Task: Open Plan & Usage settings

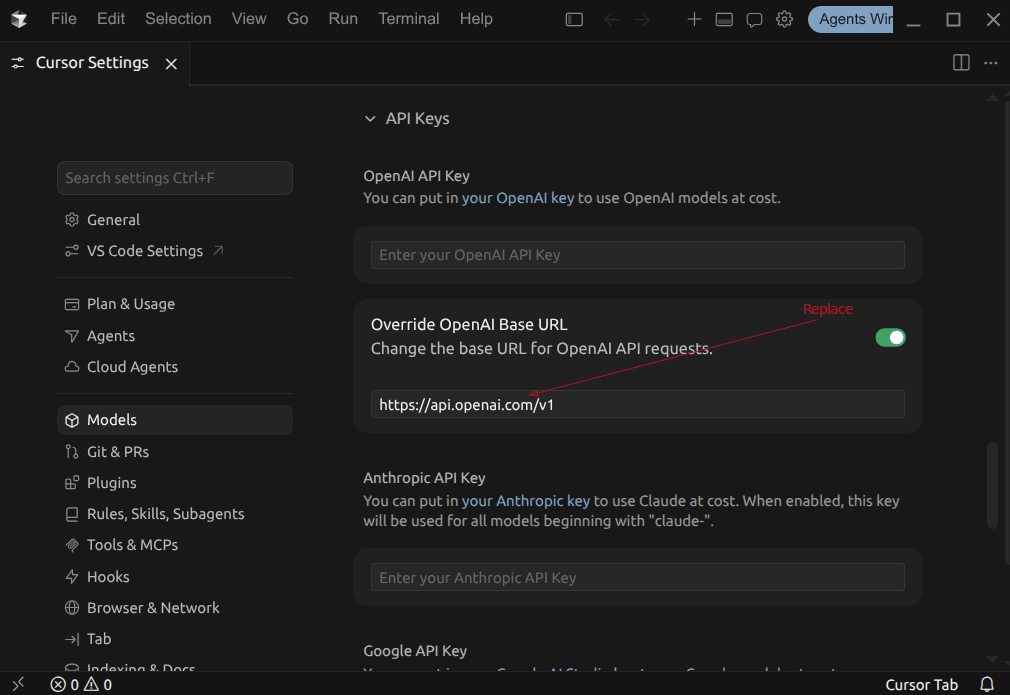Action: pos(175,304)
